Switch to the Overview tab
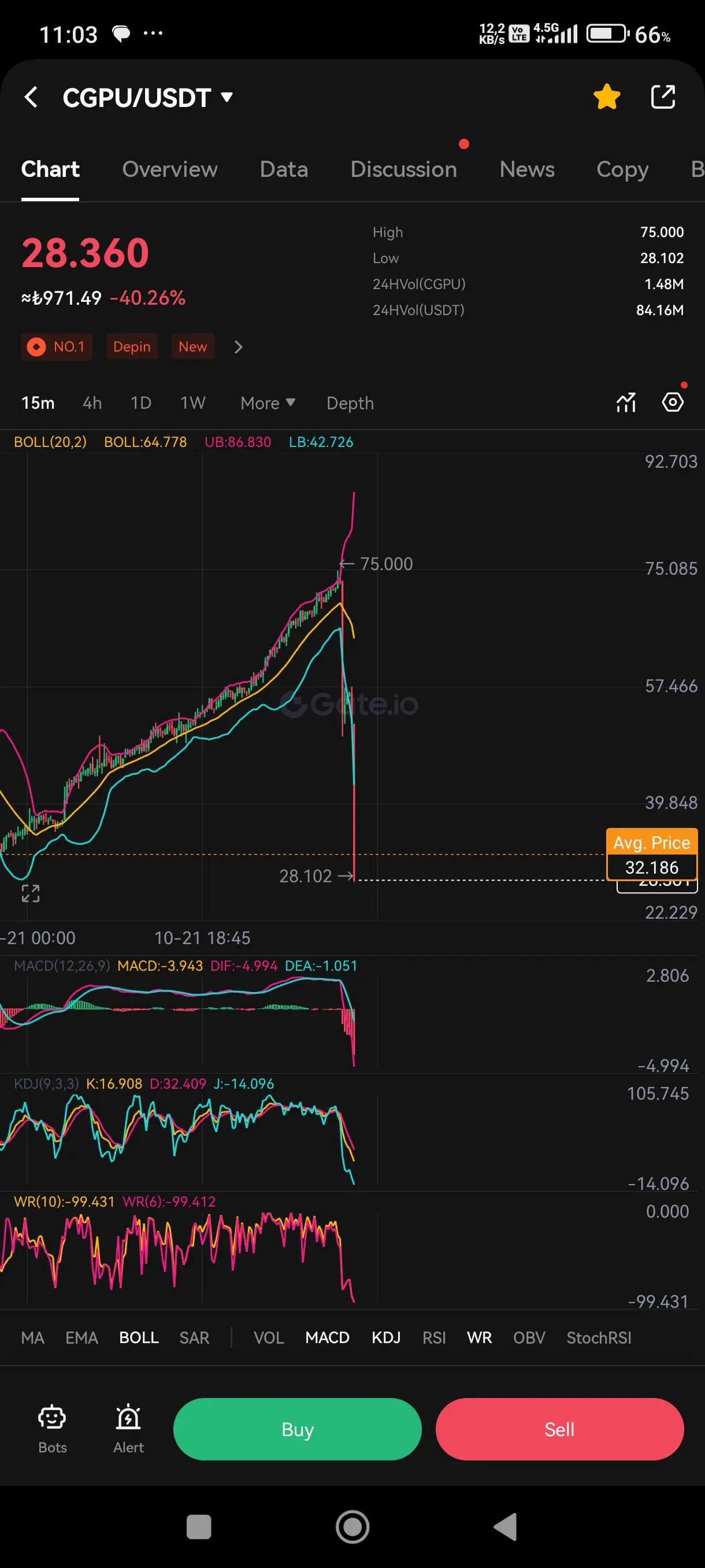 [x=170, y=169]
